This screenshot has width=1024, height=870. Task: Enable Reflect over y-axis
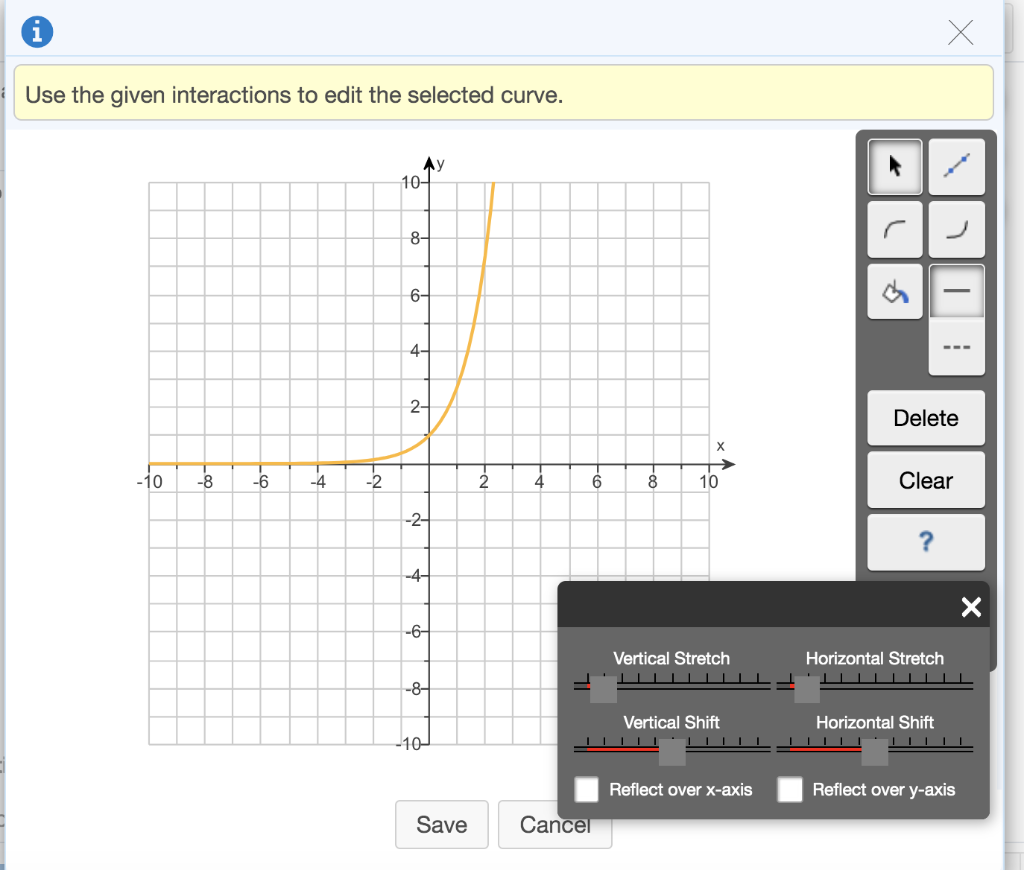[790, 789]
